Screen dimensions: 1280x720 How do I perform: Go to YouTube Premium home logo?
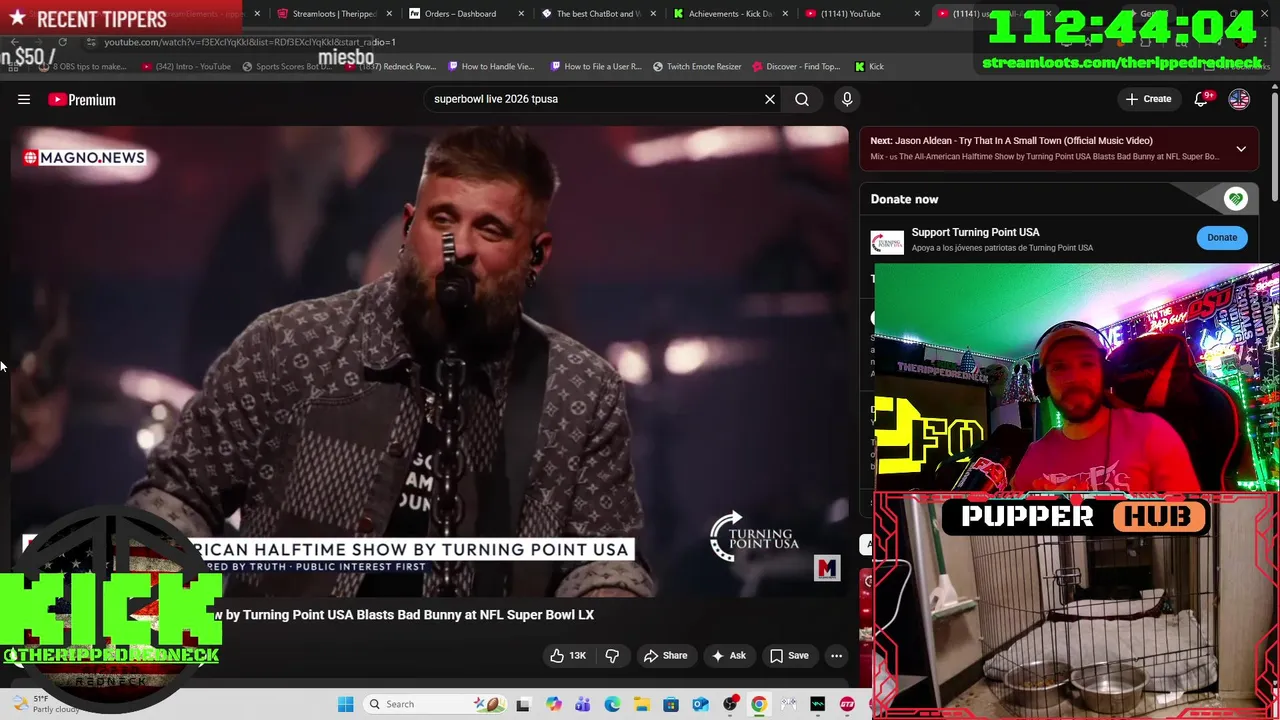(x=82, y=99)
